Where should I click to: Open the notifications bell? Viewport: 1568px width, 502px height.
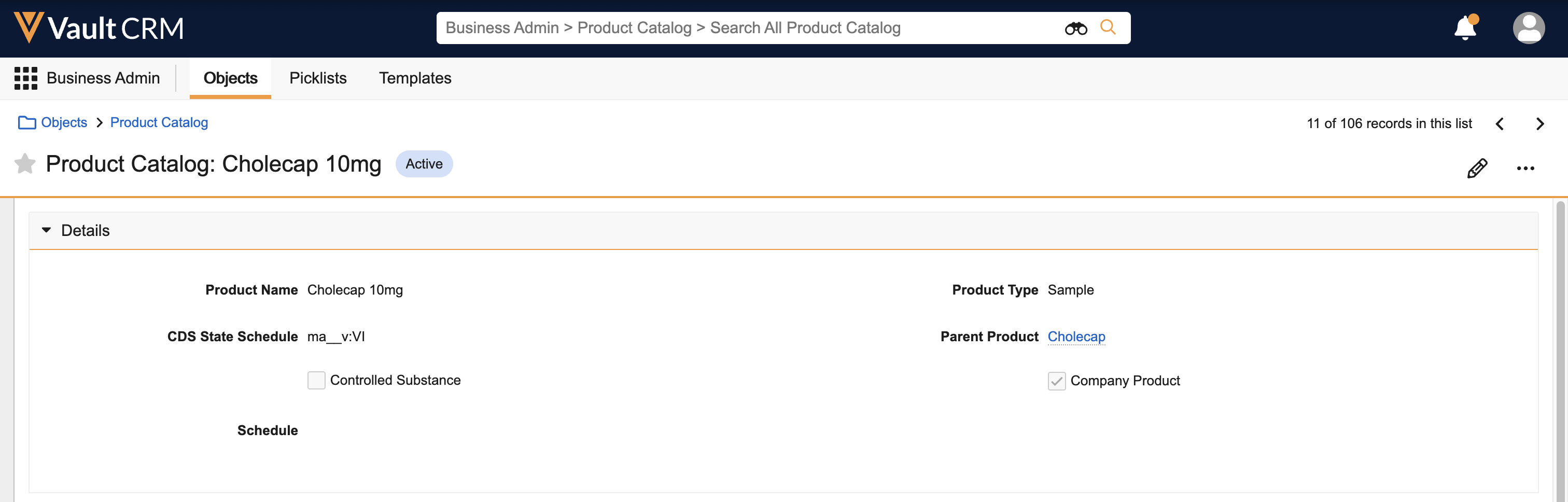1465,28
